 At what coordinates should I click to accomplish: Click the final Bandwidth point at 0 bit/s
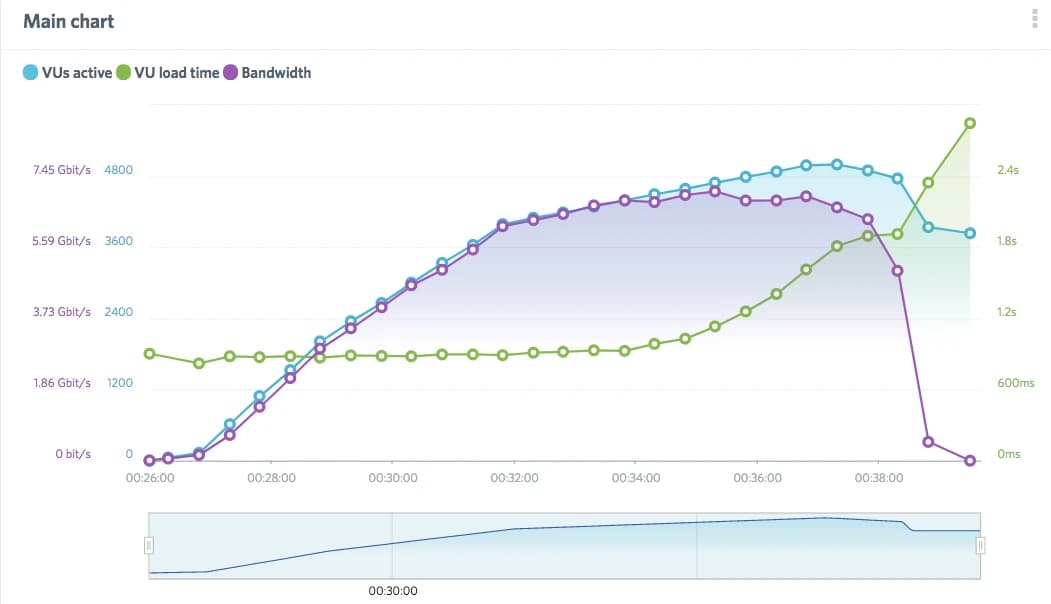(969, 461)
